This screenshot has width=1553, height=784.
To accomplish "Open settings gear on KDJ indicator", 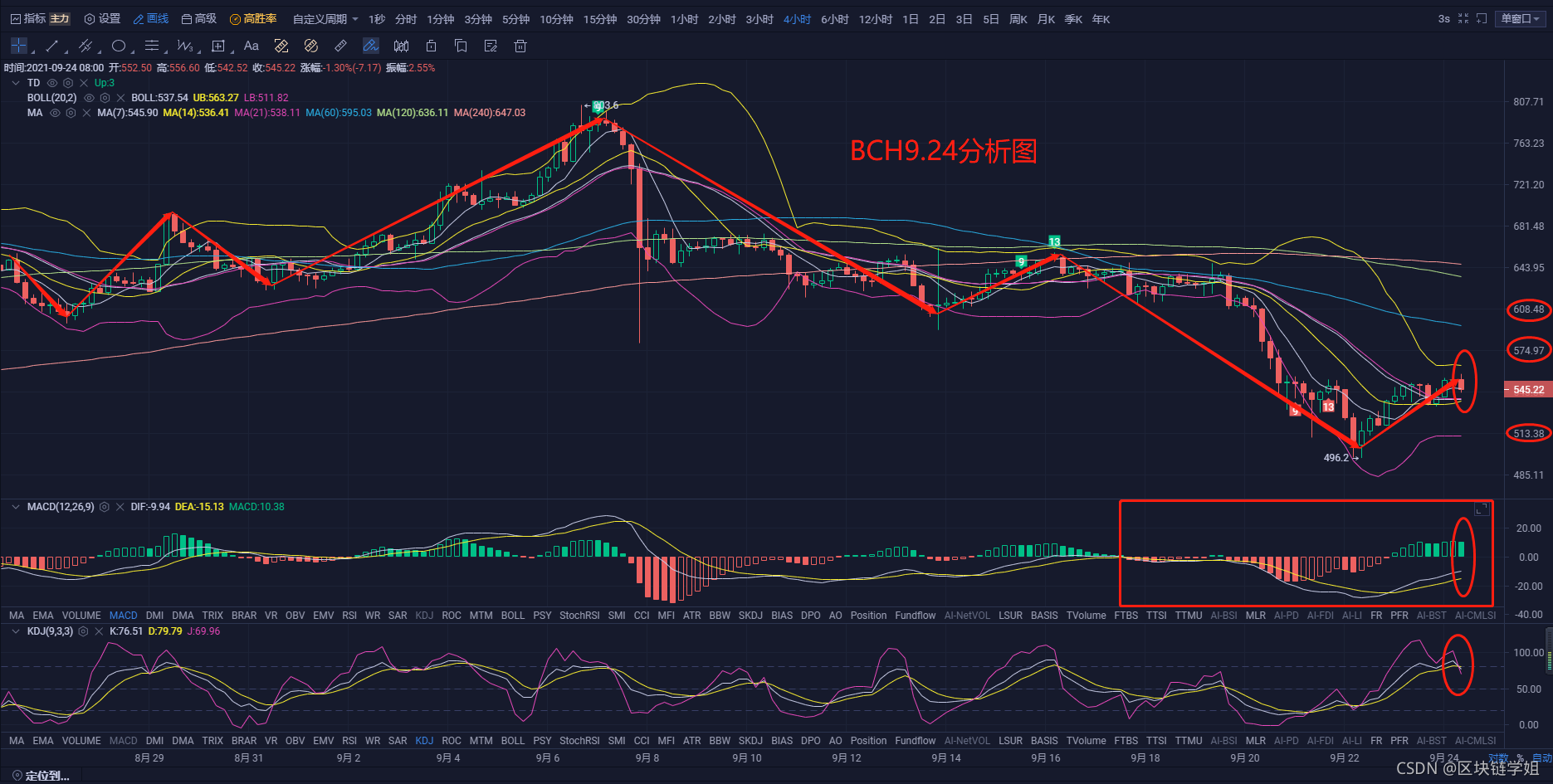I will [x=83, y=631].
